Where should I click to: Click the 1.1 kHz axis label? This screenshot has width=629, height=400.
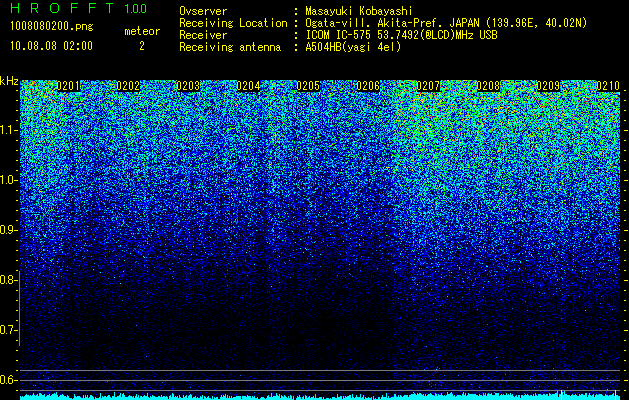click(8, 130)
